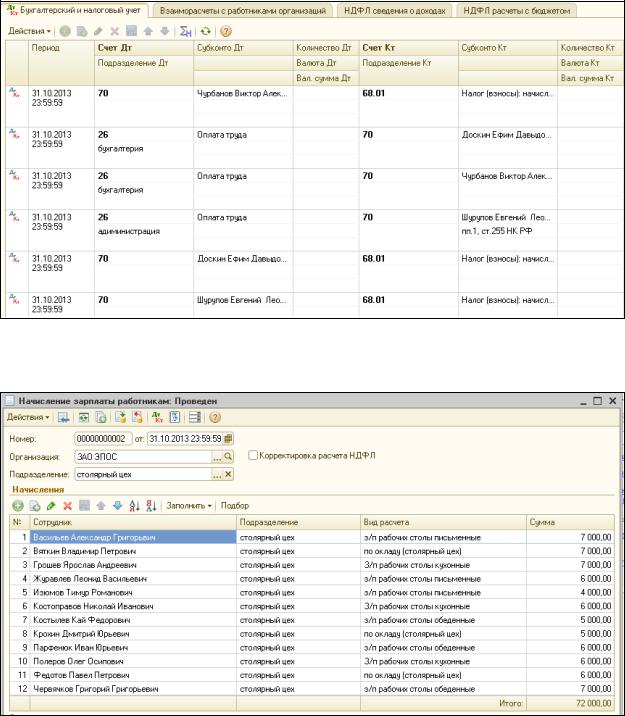Click the ellipsis select button in the Подразделение field

click(217, 475)
